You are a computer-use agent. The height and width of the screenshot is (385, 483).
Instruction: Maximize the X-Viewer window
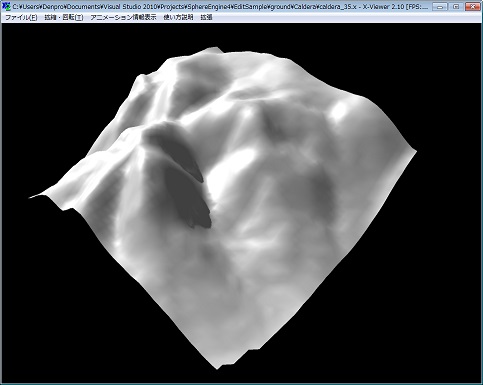tap(456, 6)
